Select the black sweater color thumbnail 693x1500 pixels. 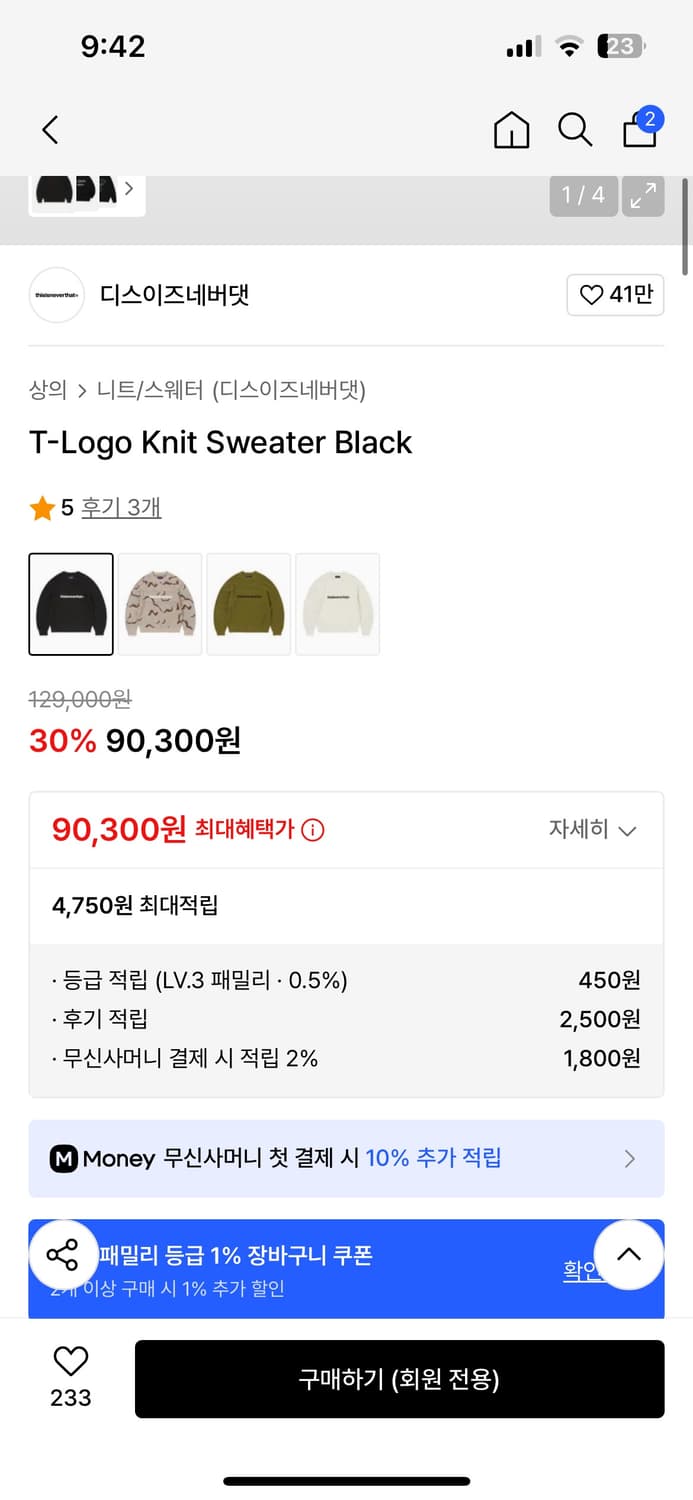pos(70,604)
